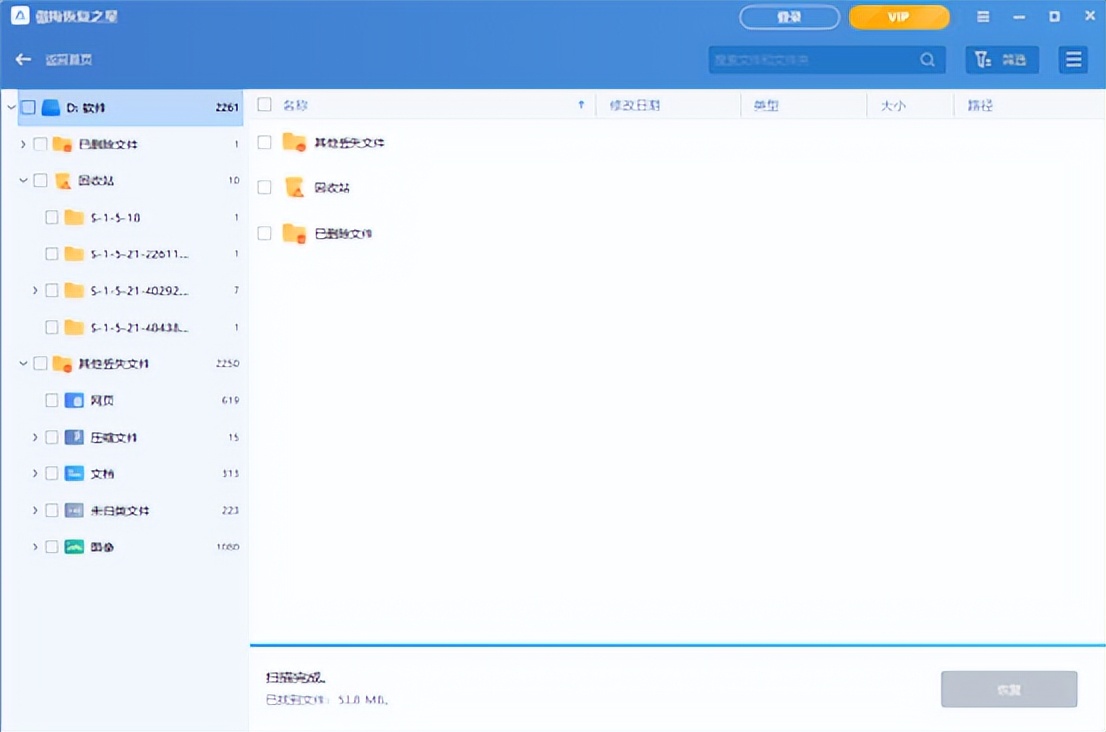Click the list view icon right of filter

point(1073,59)
